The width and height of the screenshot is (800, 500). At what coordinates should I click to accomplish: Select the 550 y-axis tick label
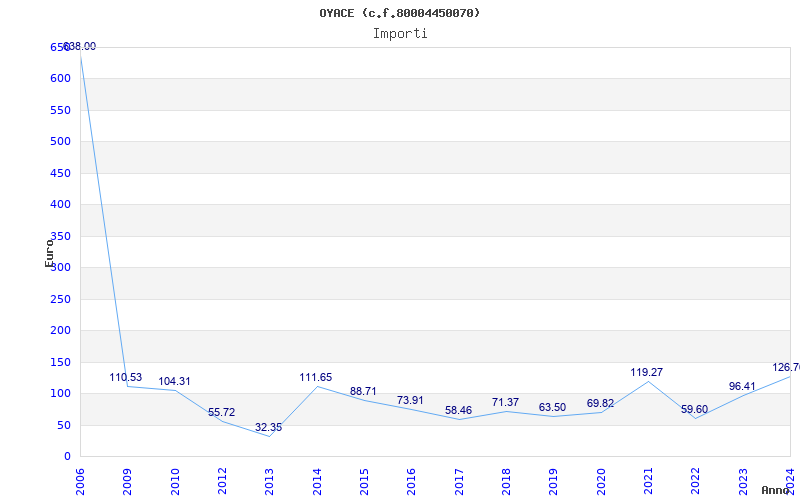pos(60,110)
